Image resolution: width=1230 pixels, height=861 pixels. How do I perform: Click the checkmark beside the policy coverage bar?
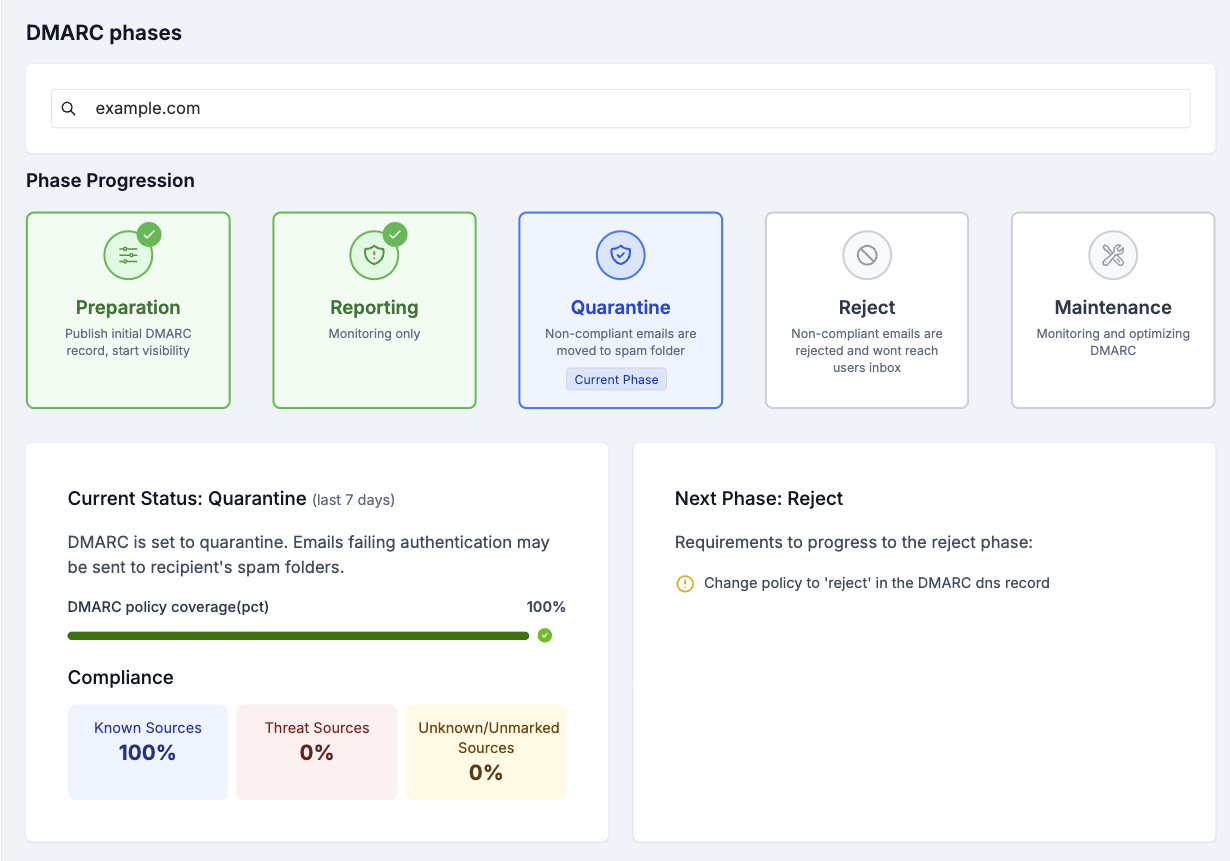pos(544,635)
